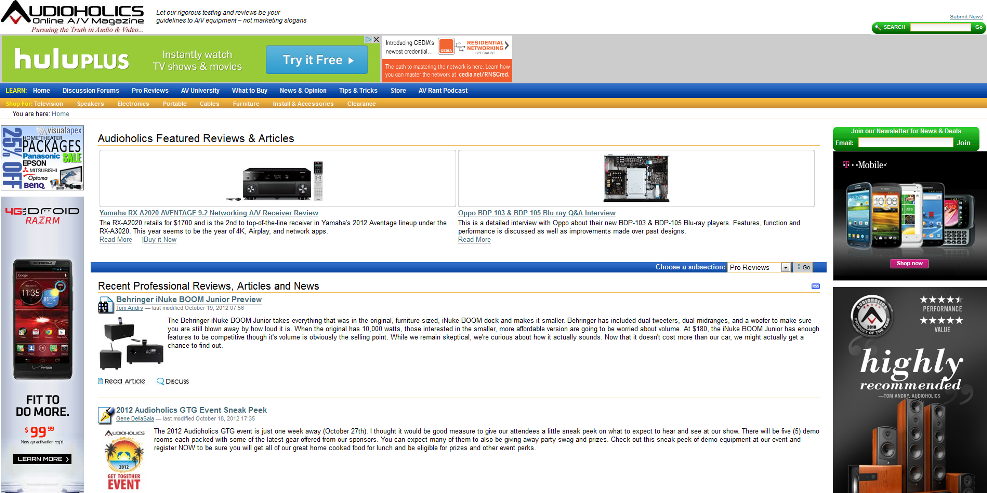Select AV University from the navigation menu
This screenshot has width=987, height=493.
[200, 90]
